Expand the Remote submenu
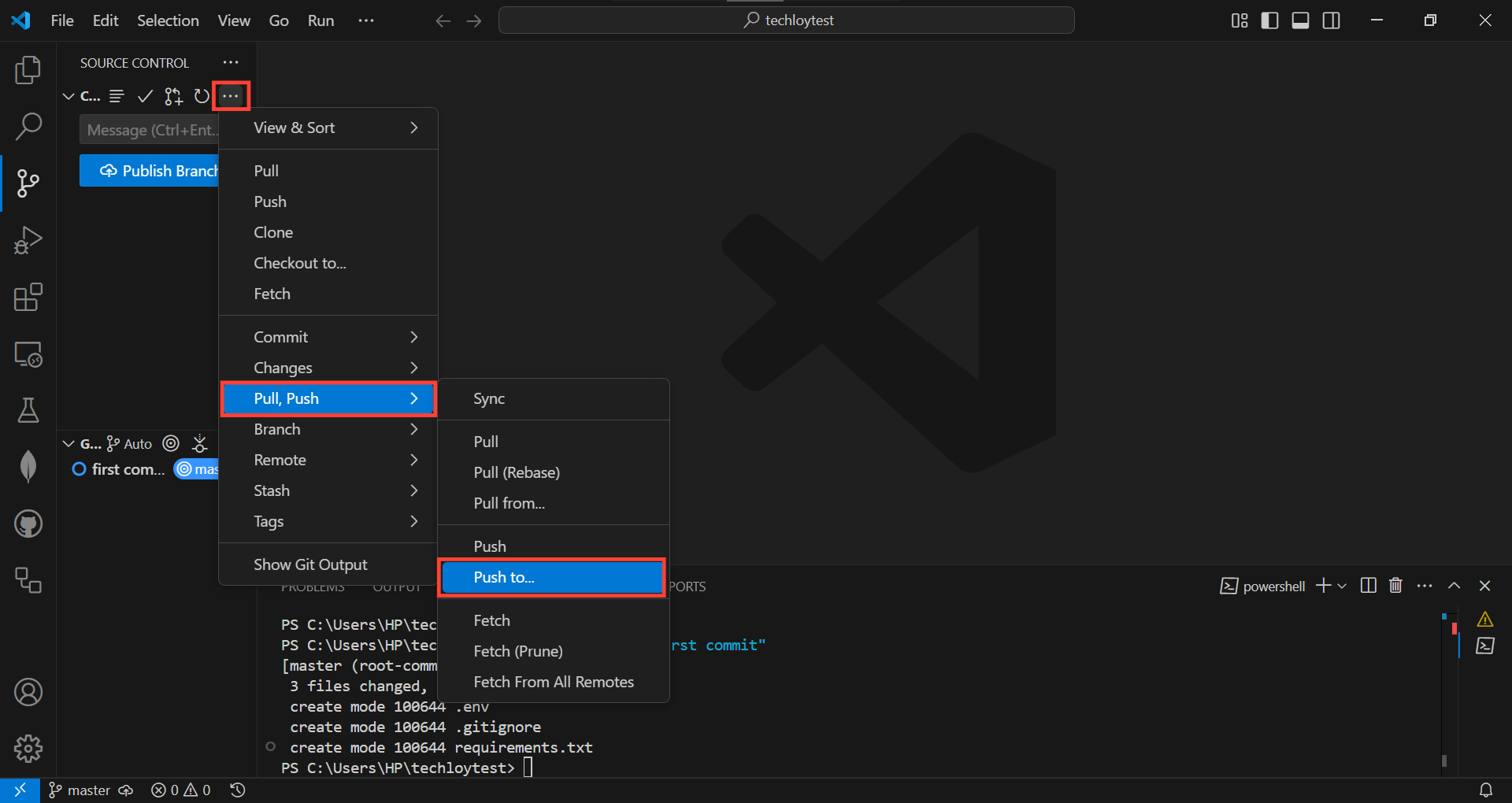 328,460
